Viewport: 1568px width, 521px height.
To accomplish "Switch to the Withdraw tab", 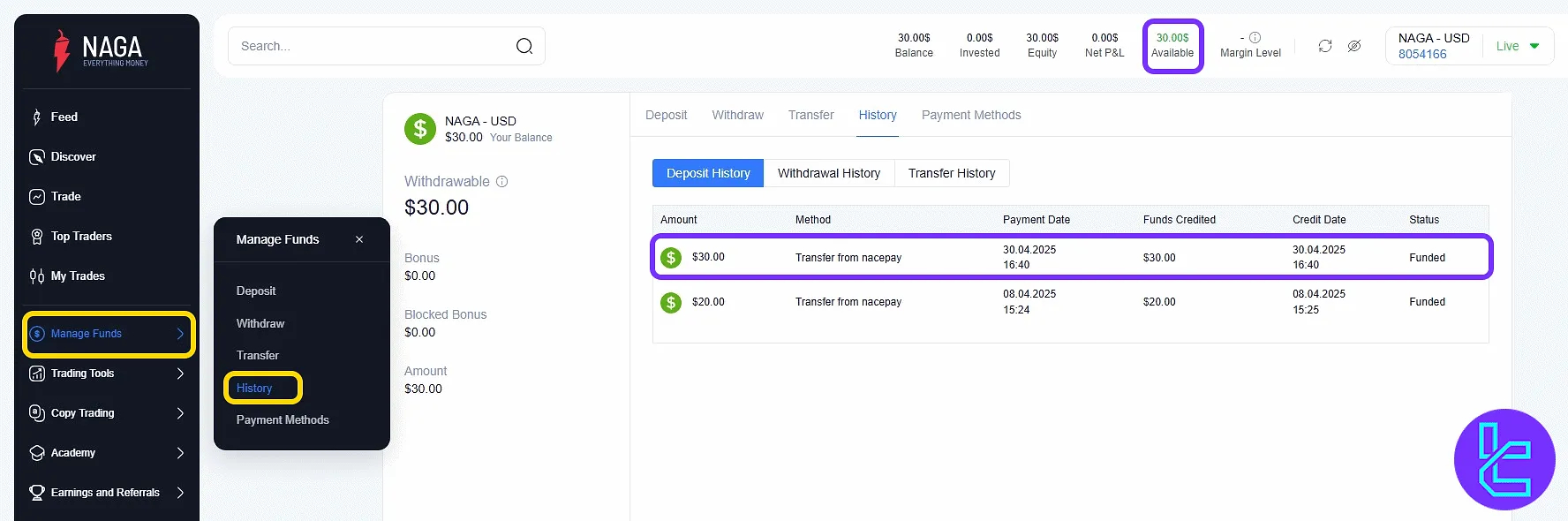I will 737,116.
